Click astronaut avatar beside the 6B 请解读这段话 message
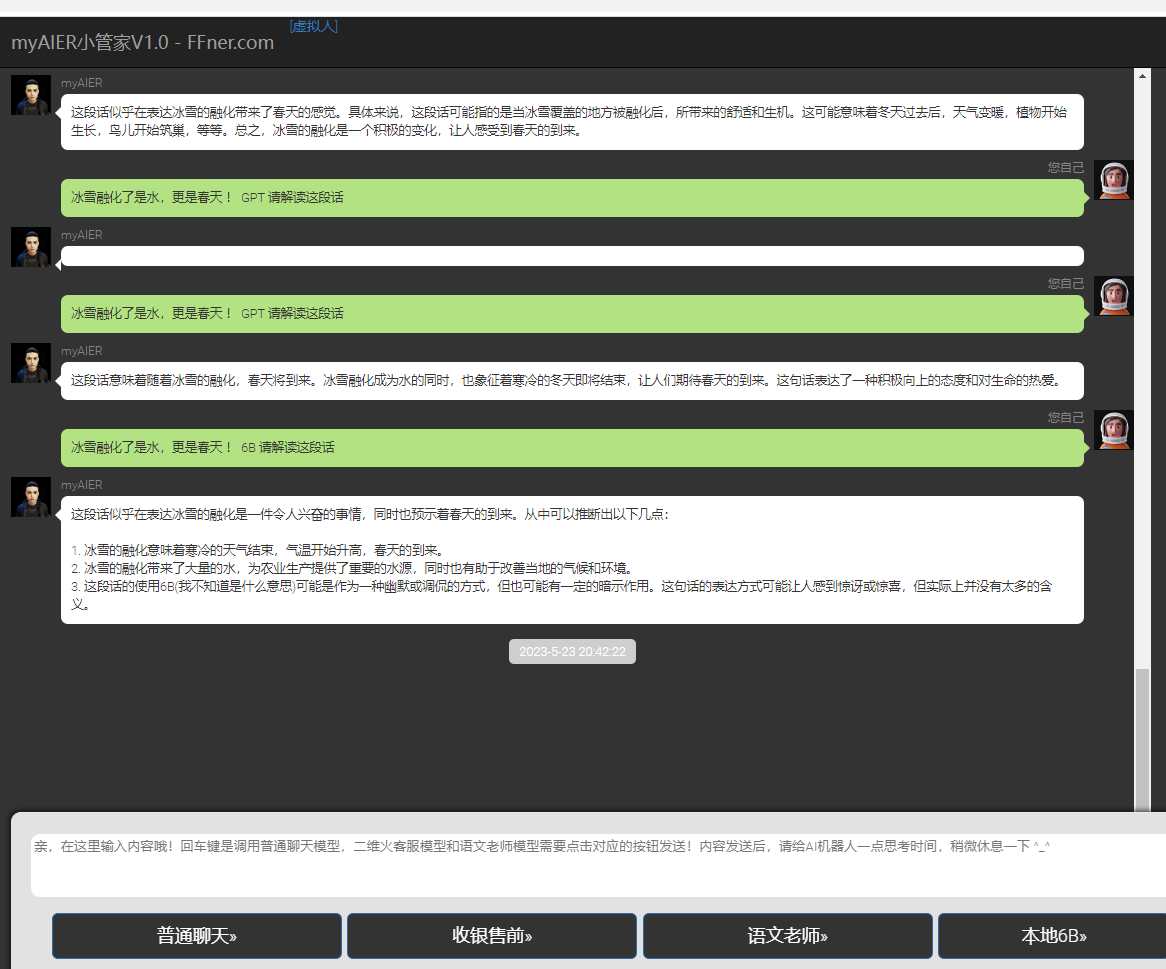This screenshot has width=1166, height=969. pyautogui.click(x=1113, y=430)
